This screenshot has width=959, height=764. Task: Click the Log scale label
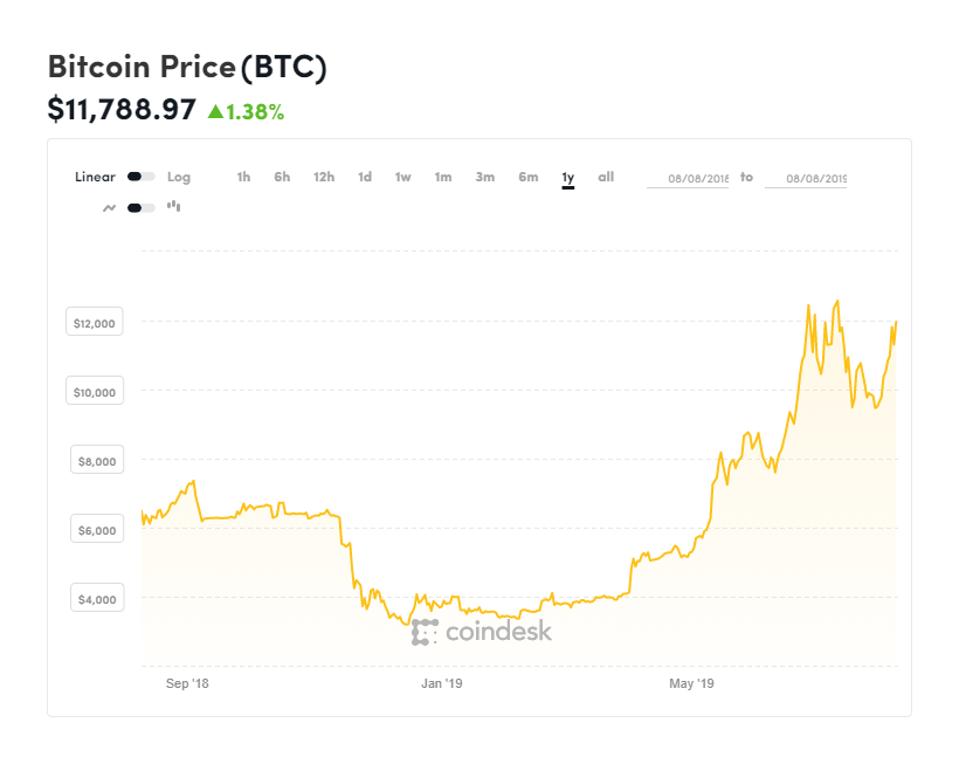pyautogui.click(x=179, y=177)
